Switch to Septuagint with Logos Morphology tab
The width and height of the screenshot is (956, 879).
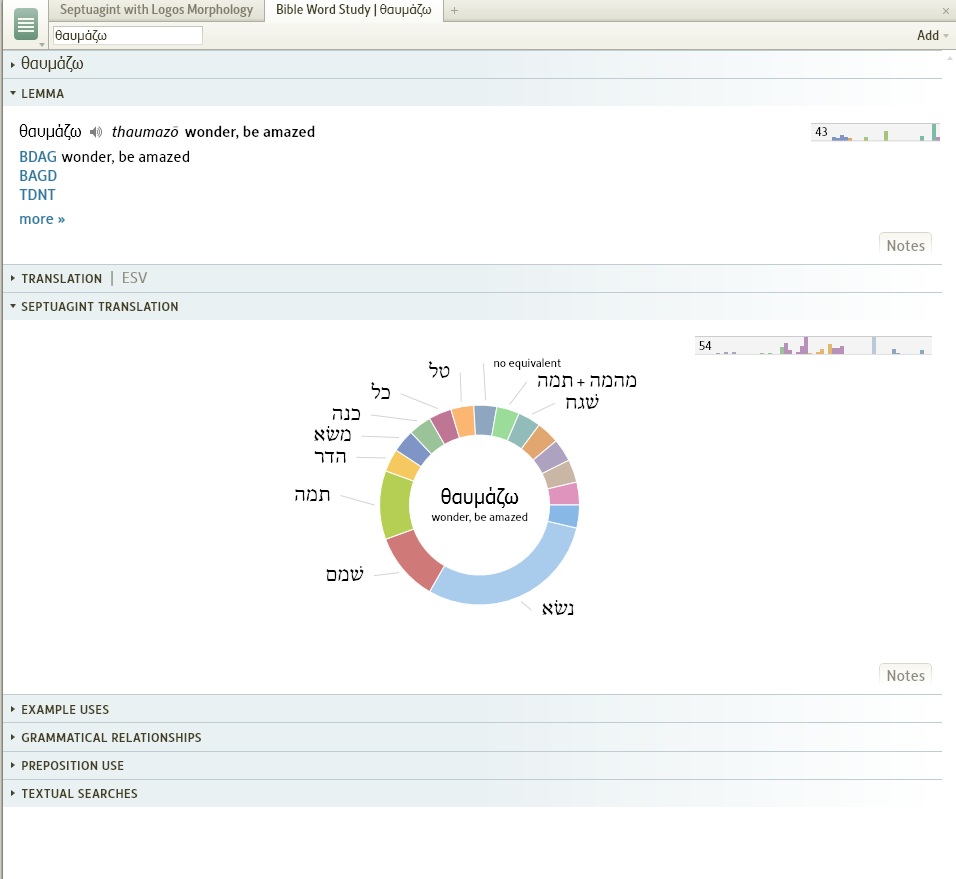point(156,10)
